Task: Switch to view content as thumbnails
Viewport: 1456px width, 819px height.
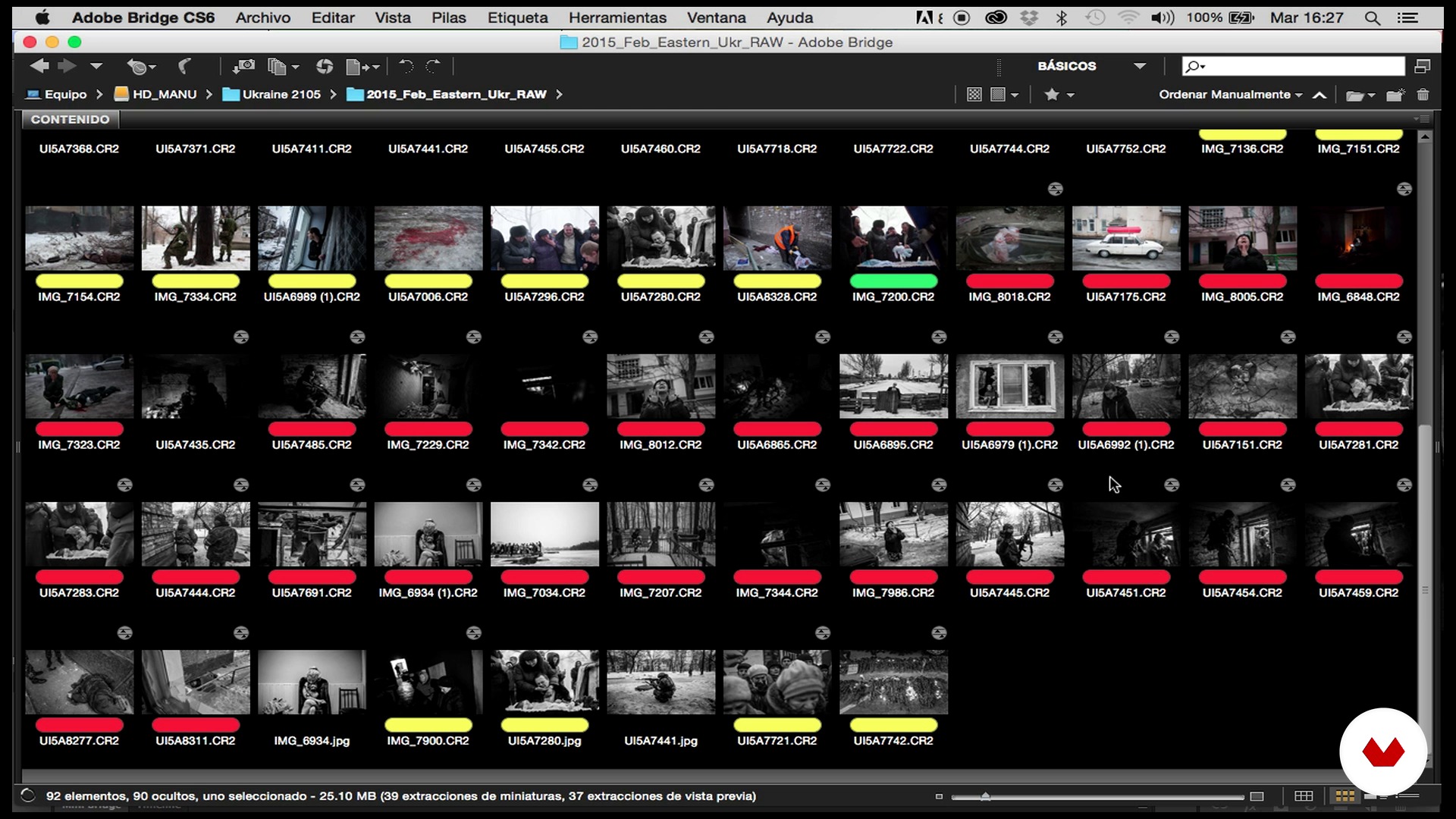Action: [x=1345, y=795]
